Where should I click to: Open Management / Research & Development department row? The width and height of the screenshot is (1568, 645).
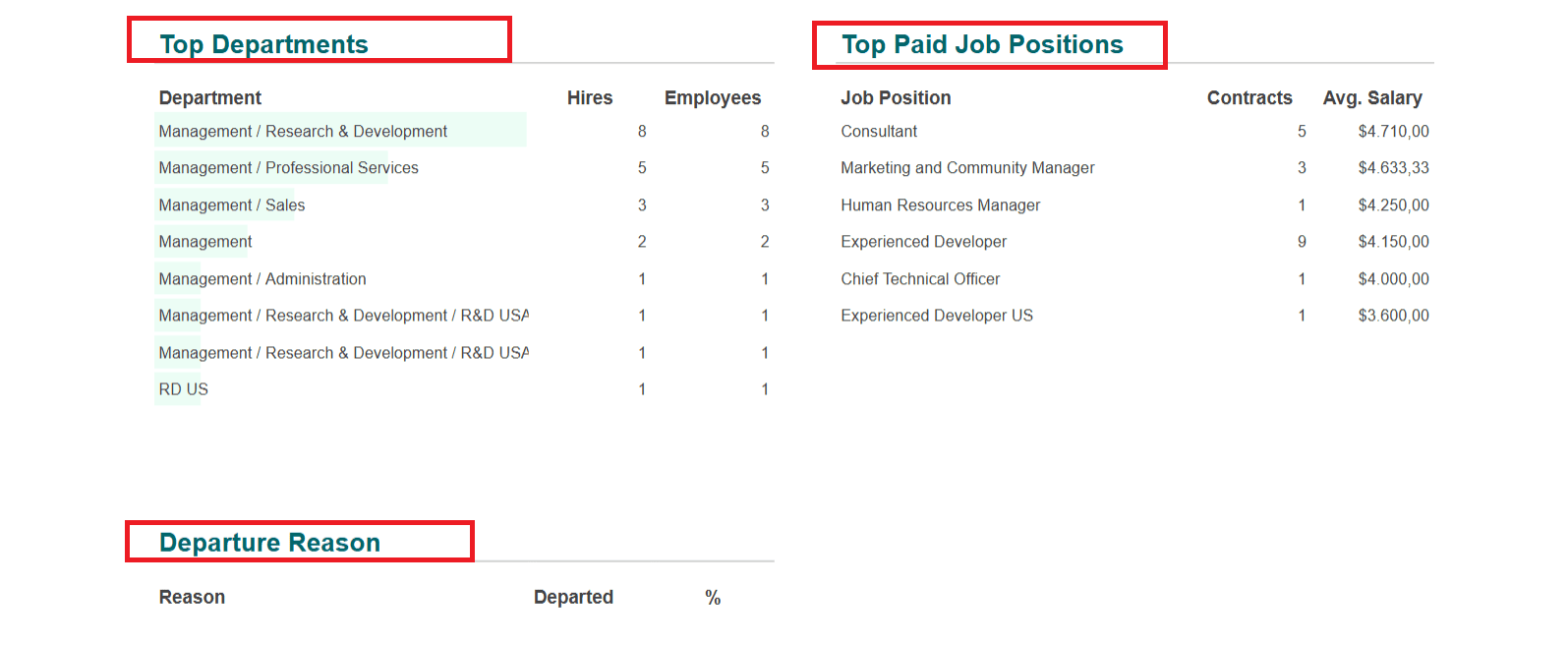coord(303,132)
